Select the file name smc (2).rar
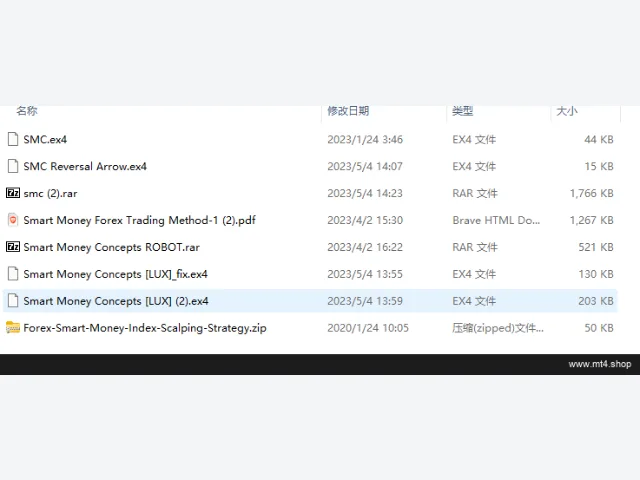This screenshot has height=480, width=640. tap(50, 193)
